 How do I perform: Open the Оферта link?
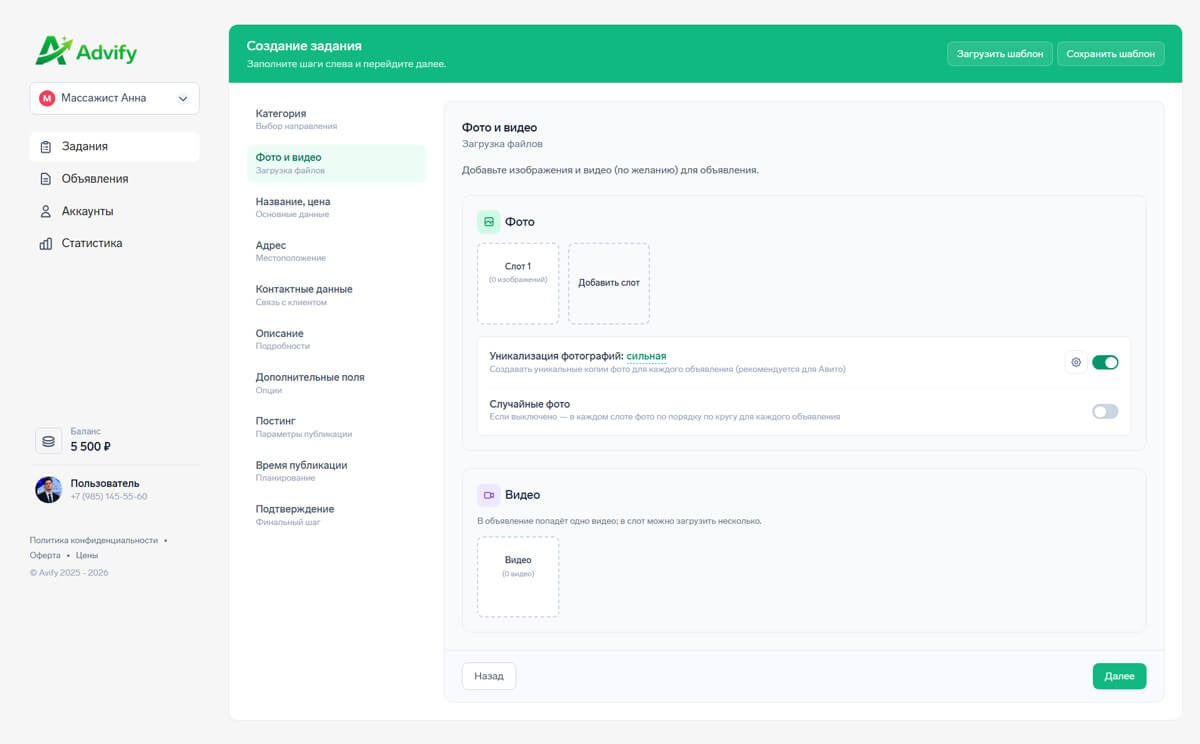[x=45, y=555]
